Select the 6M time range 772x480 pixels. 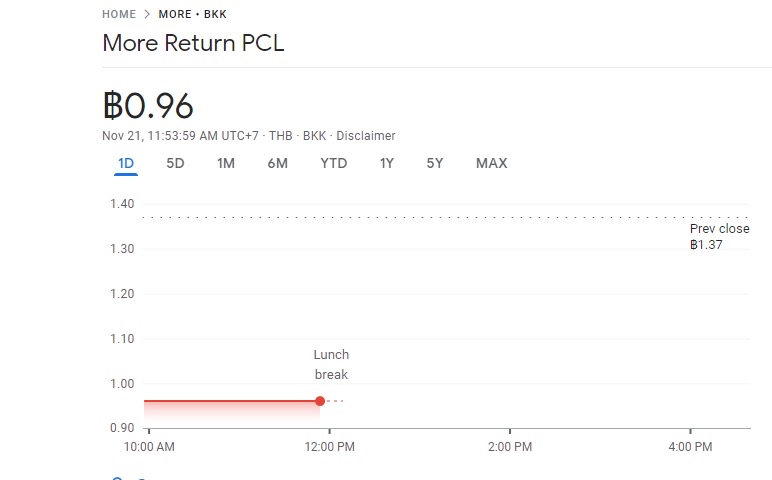277,163
